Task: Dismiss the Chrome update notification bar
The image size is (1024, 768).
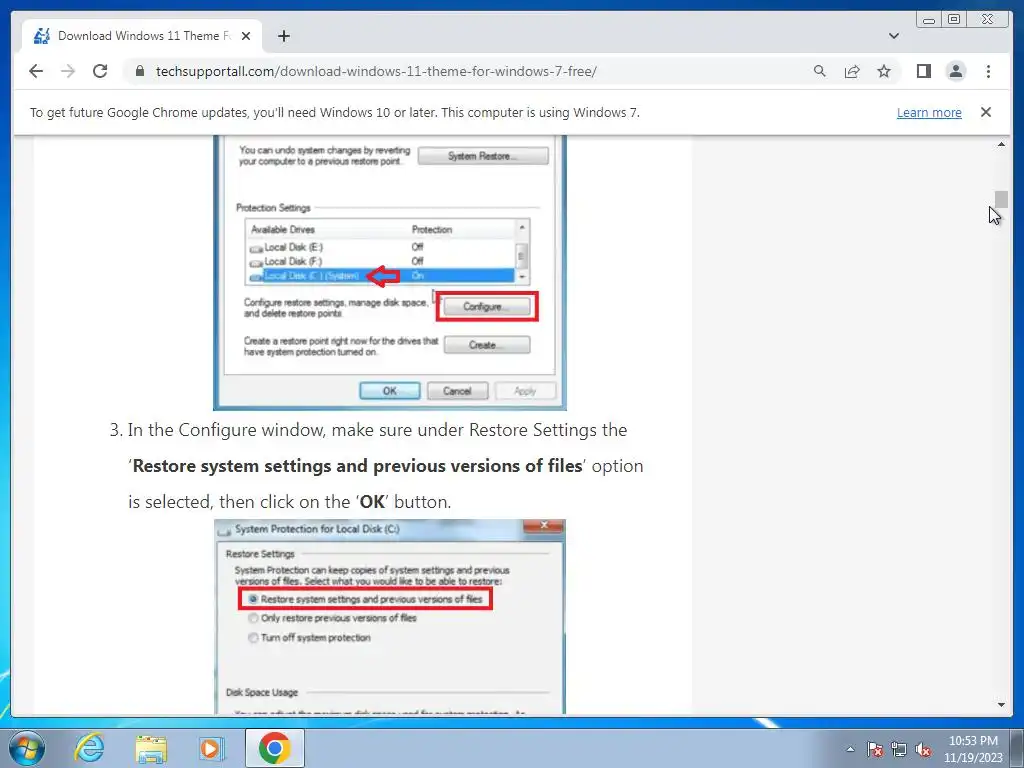Action: (x=985, y=112)
